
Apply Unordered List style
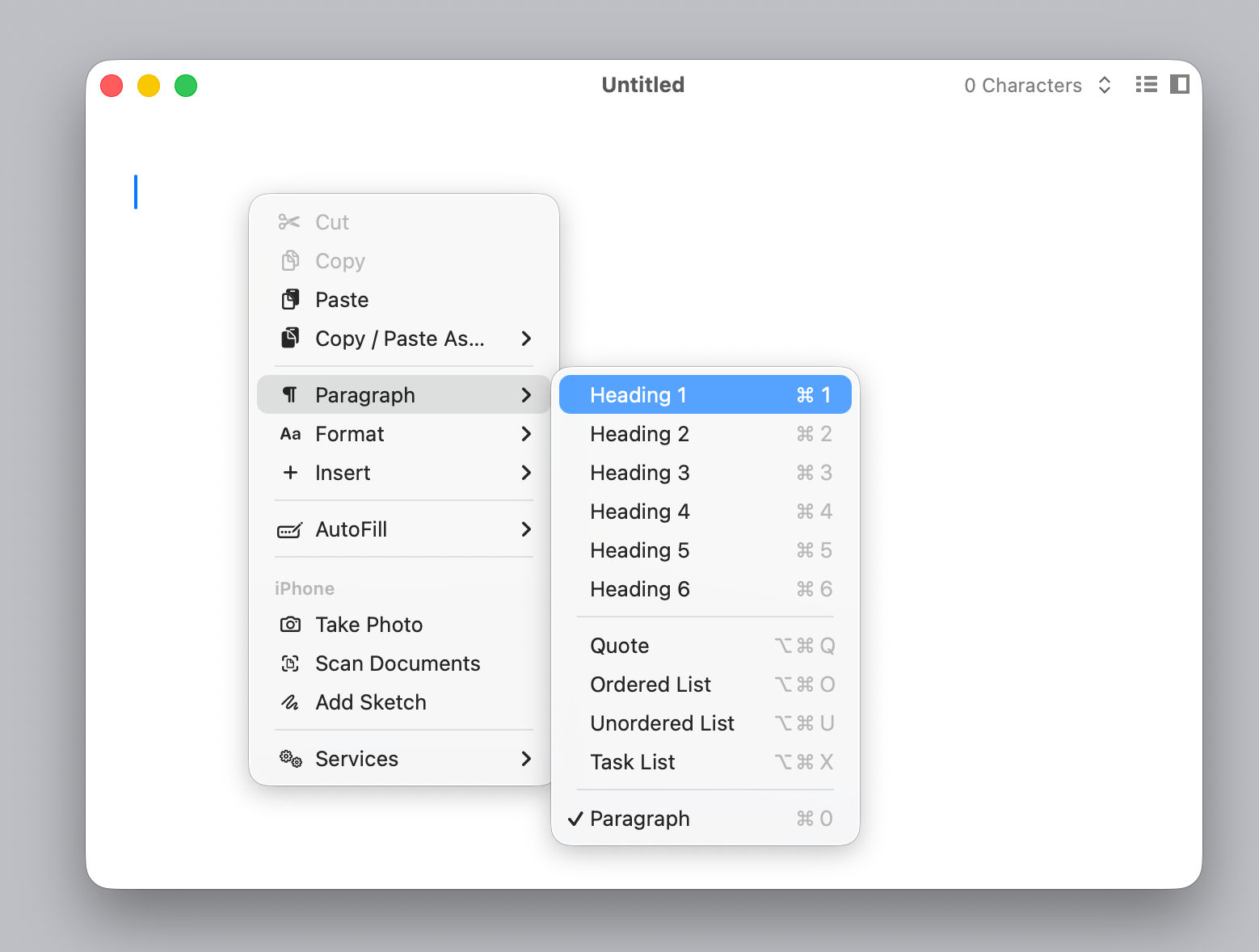click(705, 723)
